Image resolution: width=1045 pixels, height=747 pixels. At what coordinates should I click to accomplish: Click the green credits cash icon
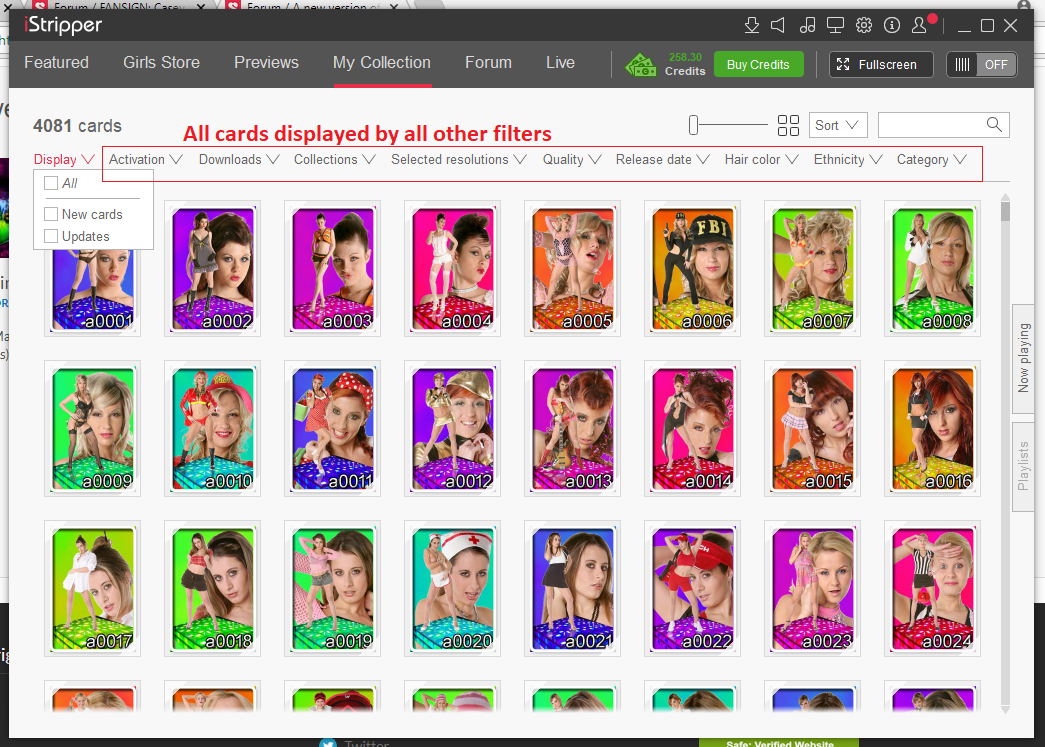coord(640,65)
